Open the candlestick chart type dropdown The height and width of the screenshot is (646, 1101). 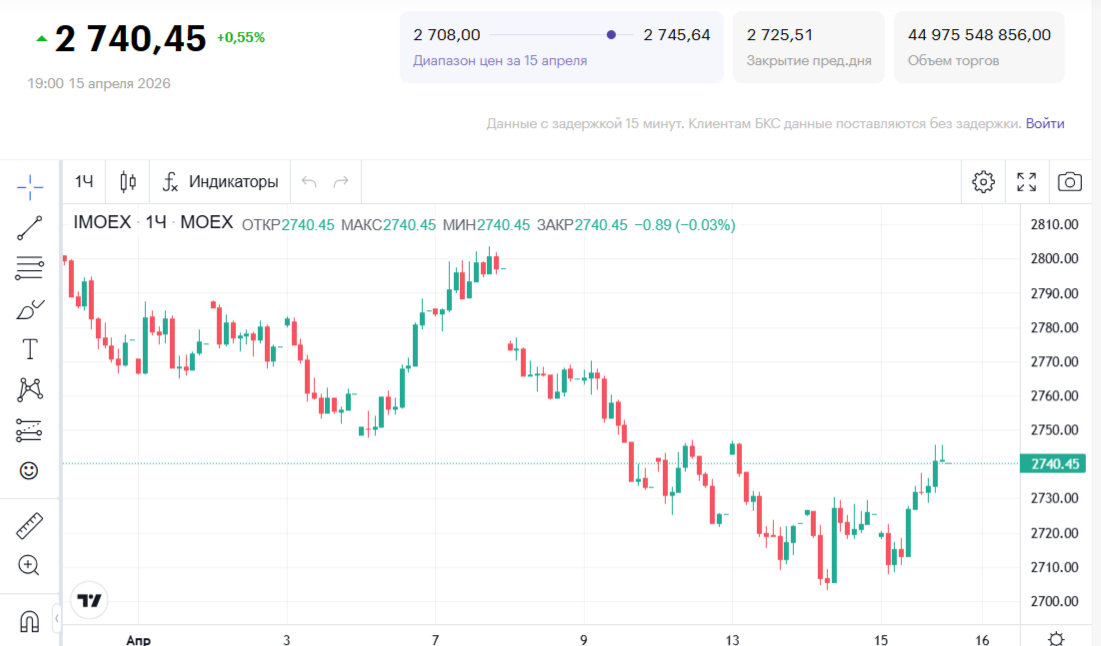pyautogui.click(x=128, y=182)
